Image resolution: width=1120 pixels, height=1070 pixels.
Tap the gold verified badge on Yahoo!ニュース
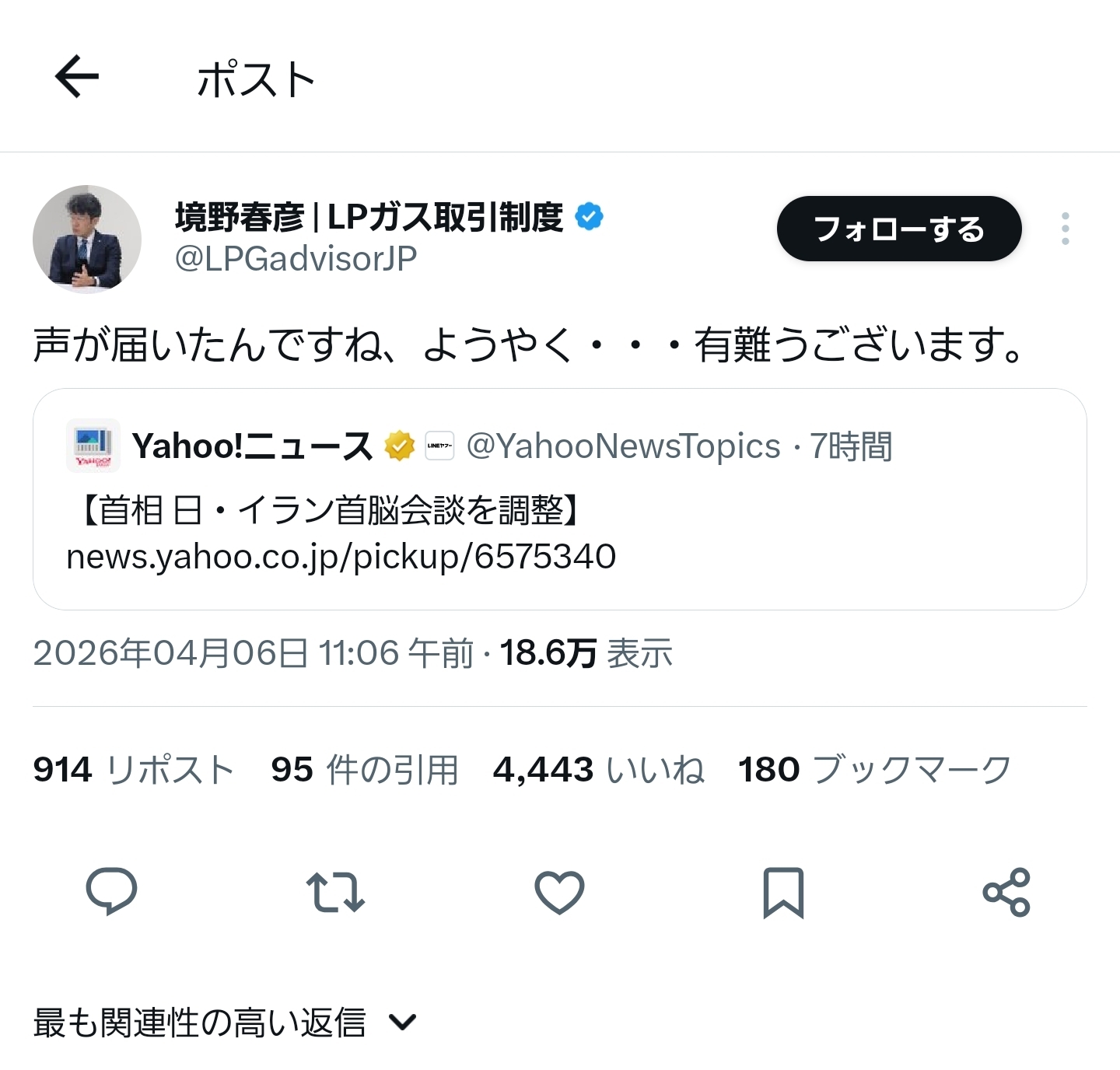pyautogui.click(x=400, y=446)
